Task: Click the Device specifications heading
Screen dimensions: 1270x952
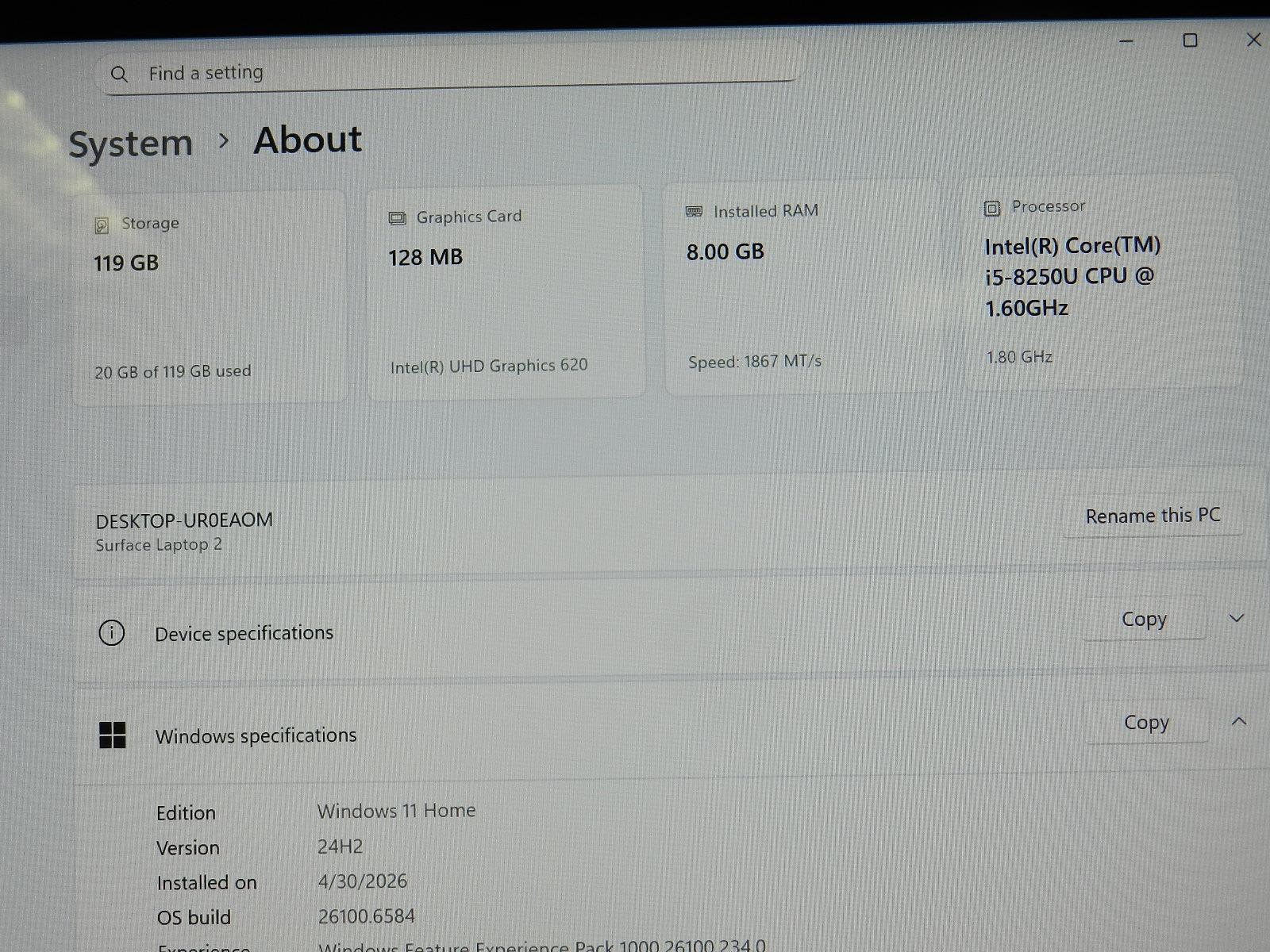Action: 244,633
